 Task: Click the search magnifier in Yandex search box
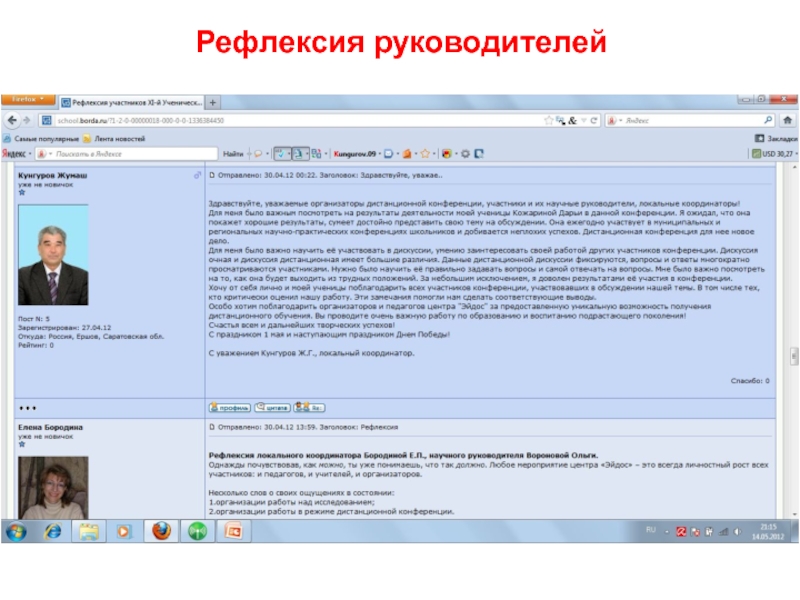click(768, 120)
